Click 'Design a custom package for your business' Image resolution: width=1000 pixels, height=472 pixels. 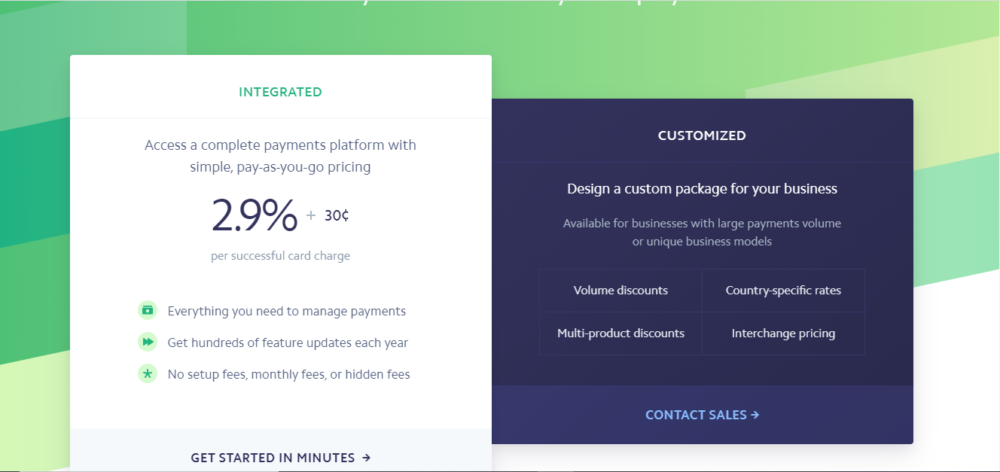pos(702,188)
